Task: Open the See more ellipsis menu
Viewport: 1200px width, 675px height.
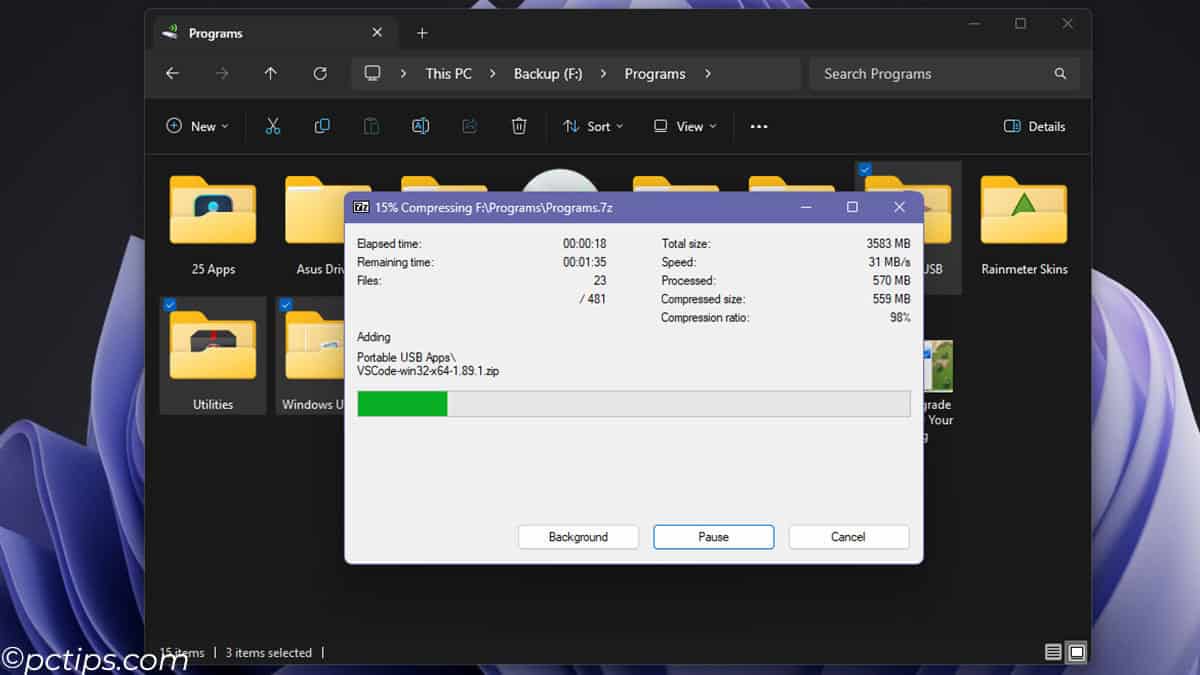Action: pyautogui.click(x=758, y=126)
